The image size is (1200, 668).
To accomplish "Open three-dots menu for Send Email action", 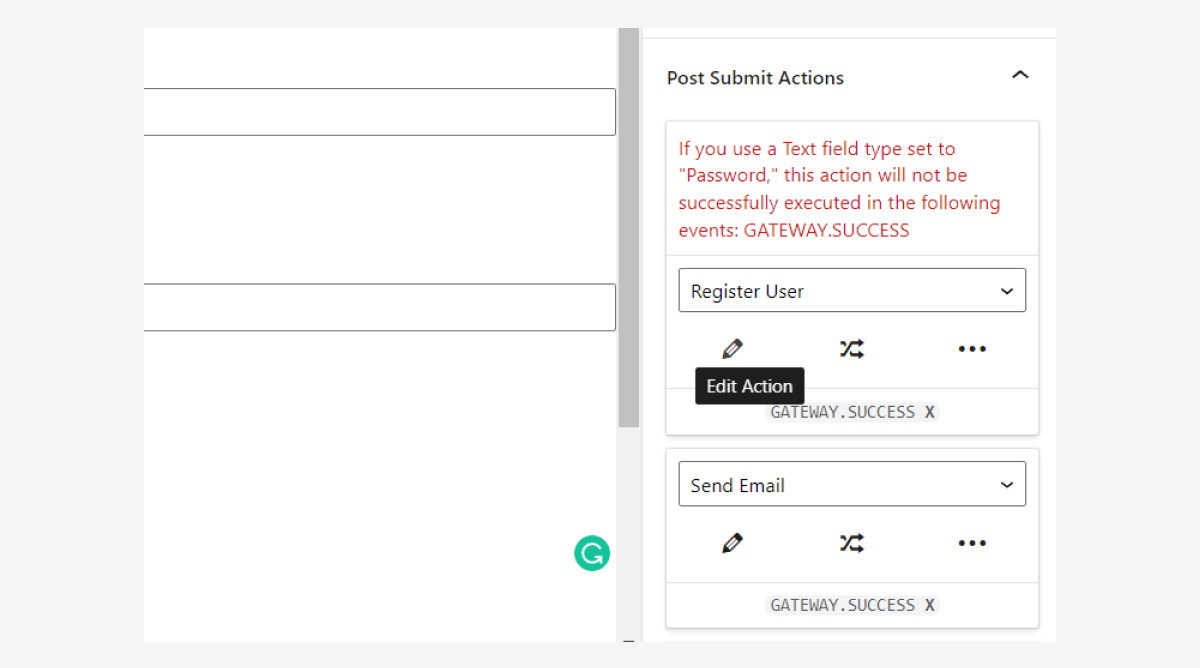I will point(972,543).
